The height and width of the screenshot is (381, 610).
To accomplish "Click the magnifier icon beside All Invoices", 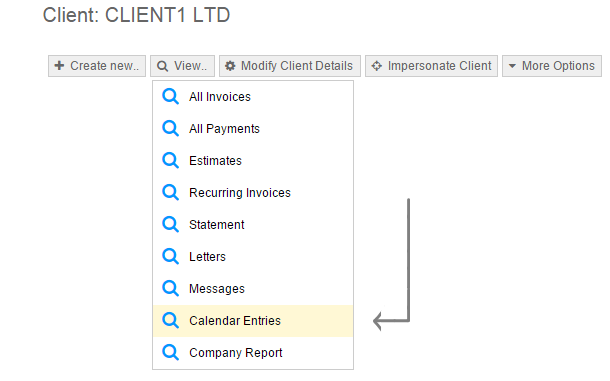I will pos(170,97).
